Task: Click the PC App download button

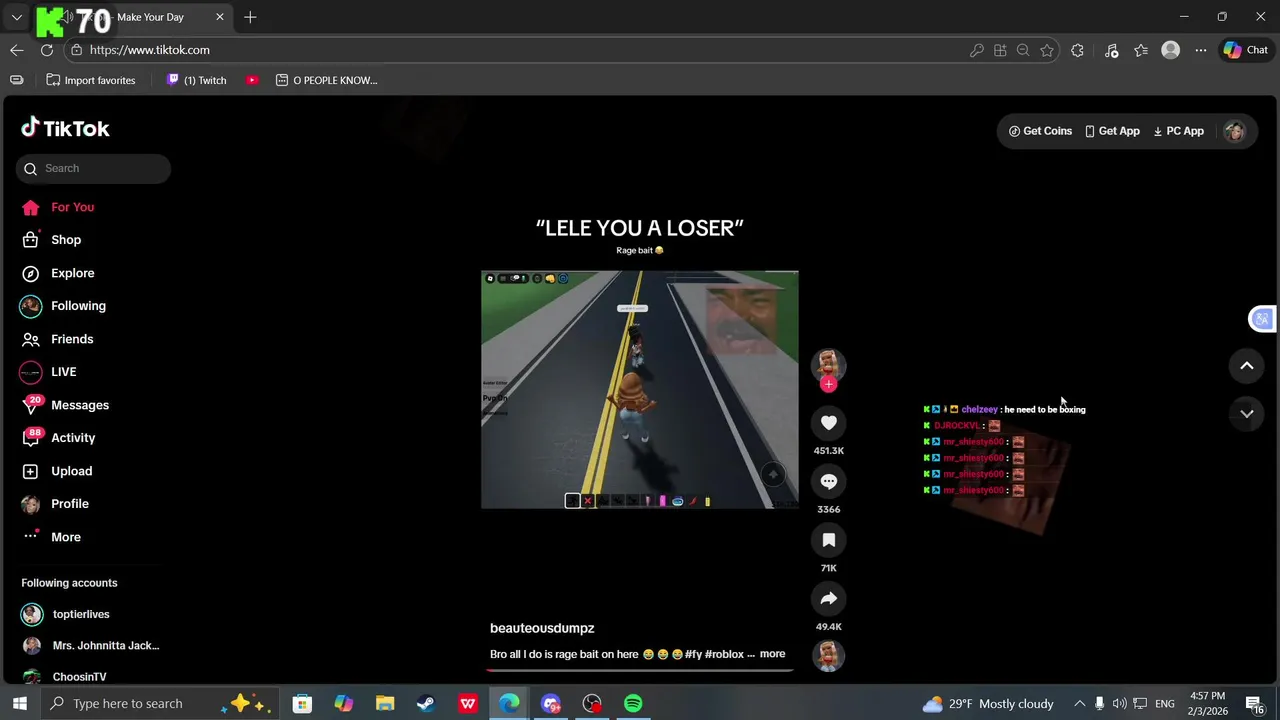Action: point(1178,131)
